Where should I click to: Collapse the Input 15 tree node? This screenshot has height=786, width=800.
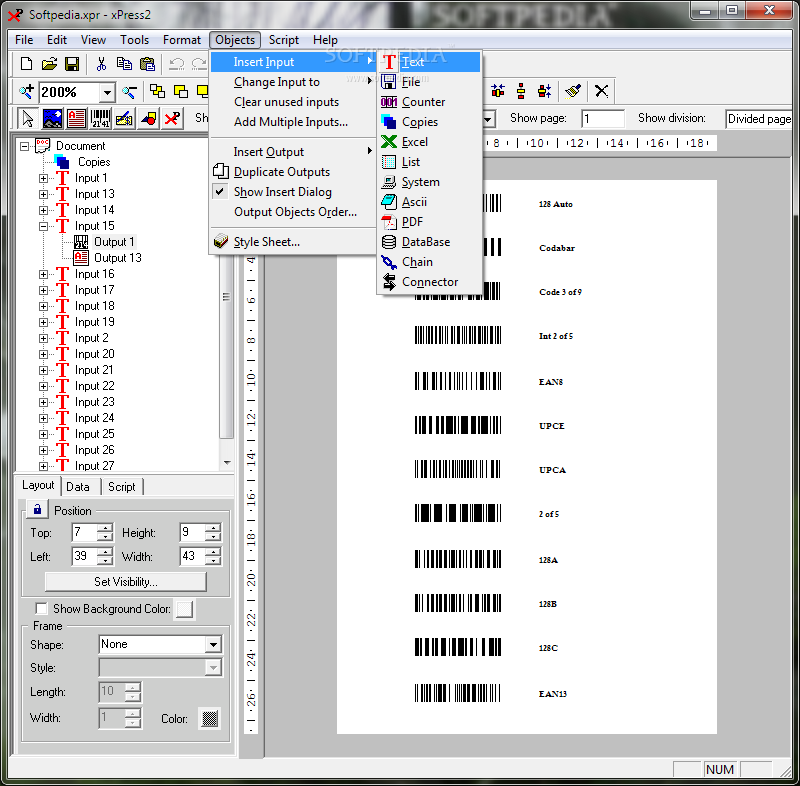[x=43, y=226]
